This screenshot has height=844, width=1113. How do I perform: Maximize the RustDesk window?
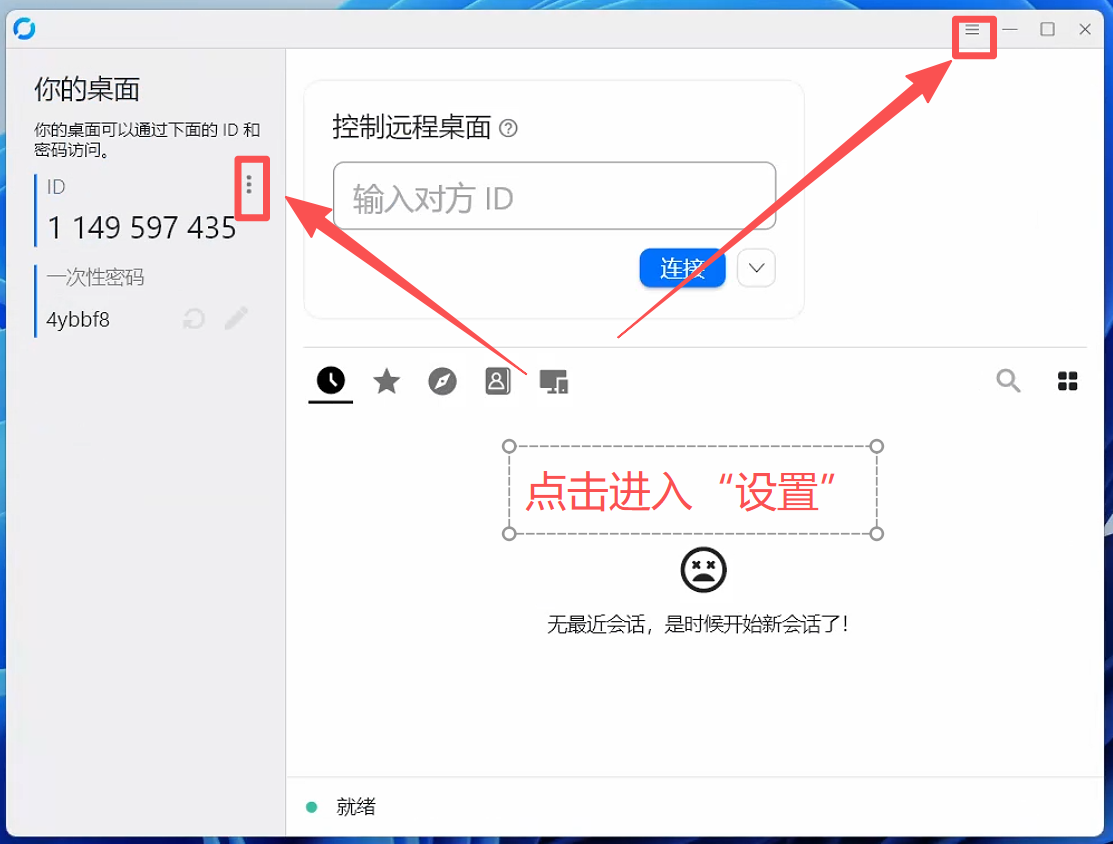pyautogui.click(x=1047, y=30)
